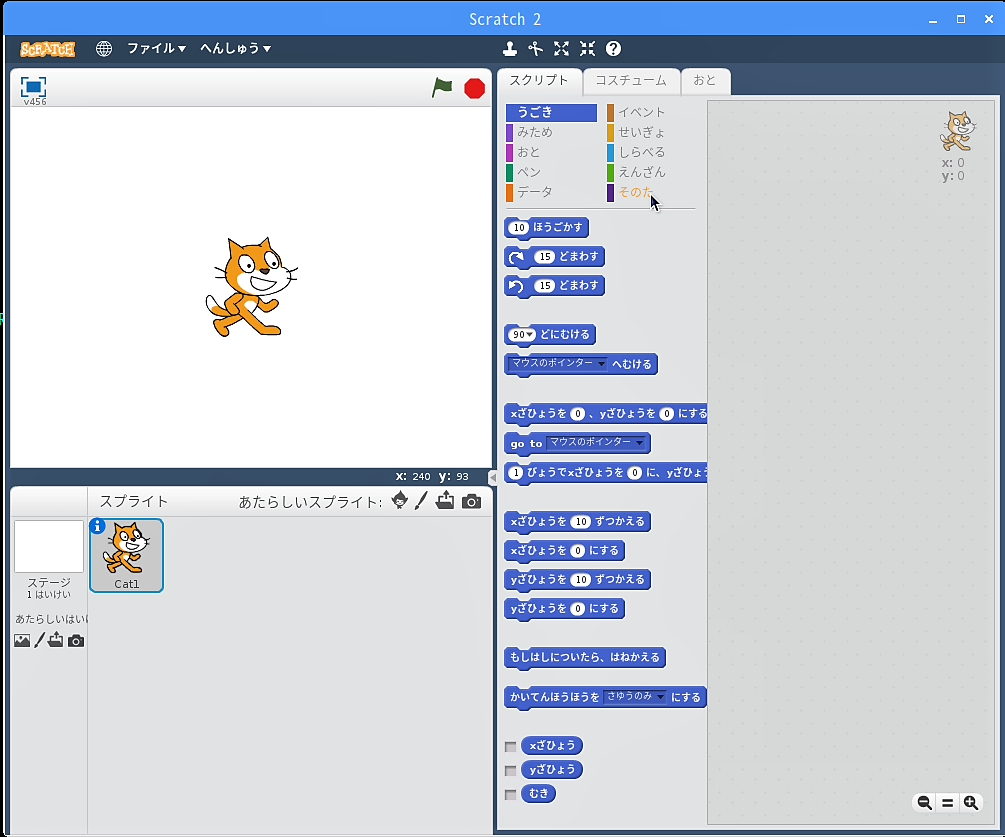Open the language globe menu
The width and height of the screenshot is (1005, 837).
point(104,49)
